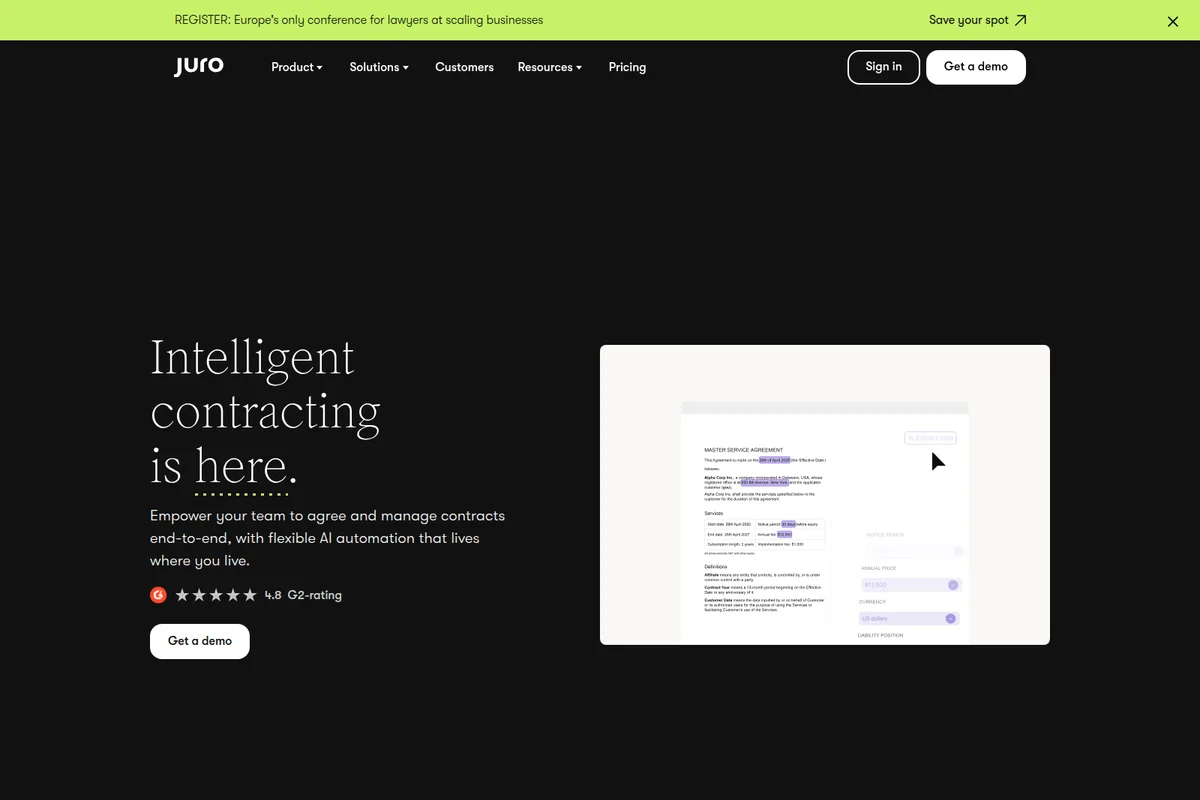Click the Juro logo in the navbar
The width and height of the screenshot is (1200, 800).
(198, 65)
